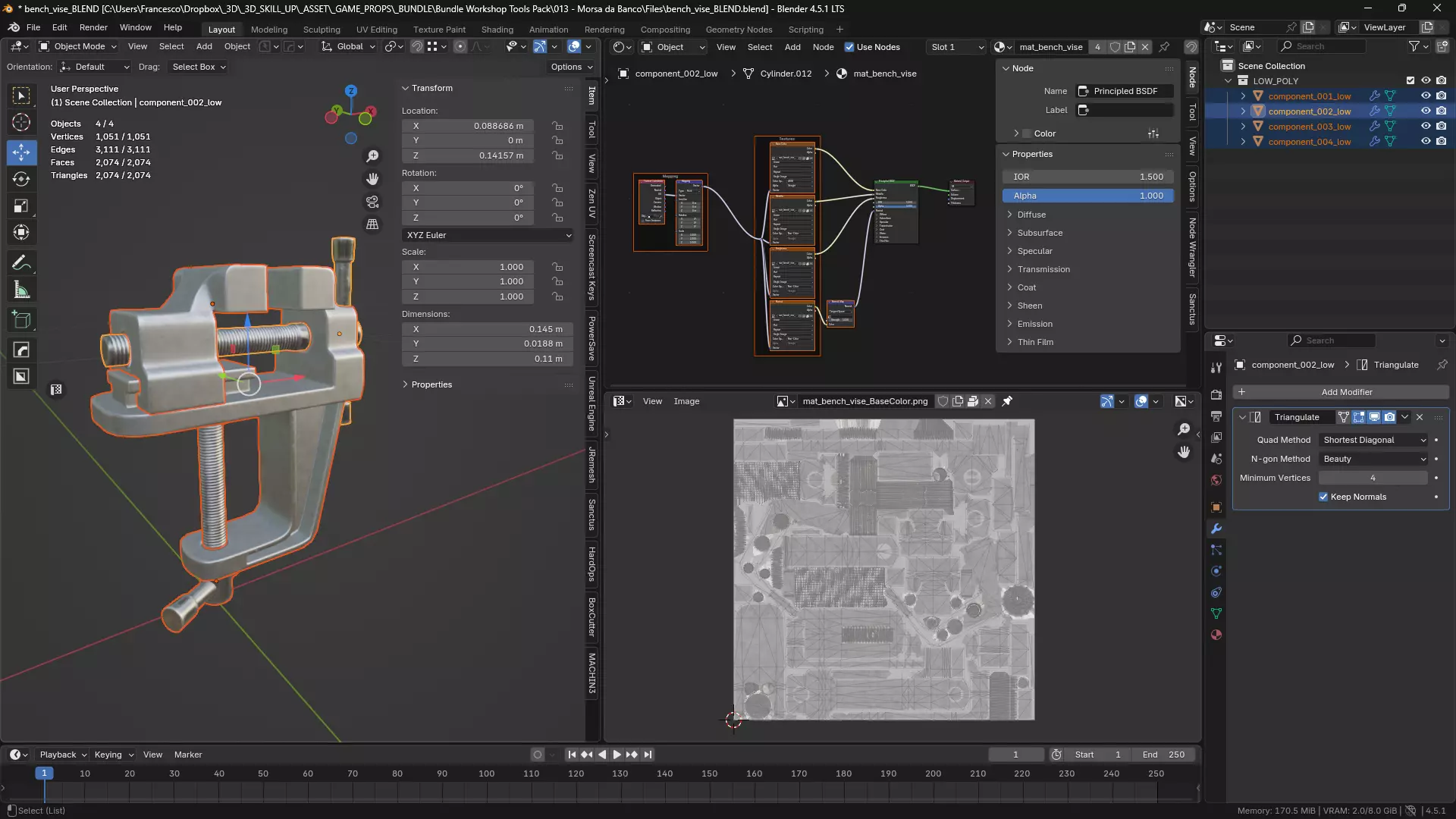Open the XYZ Euler rotation mode dropdown

pos(488,235)
